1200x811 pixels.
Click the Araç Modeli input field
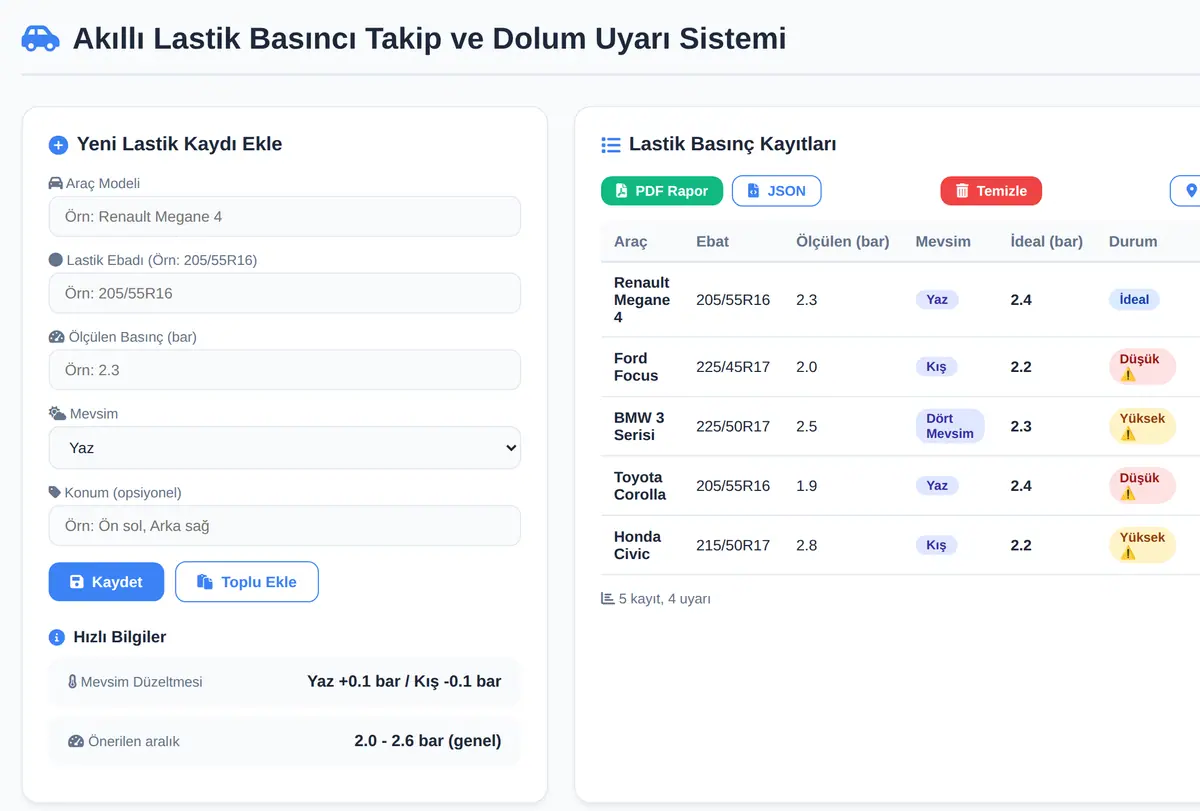(x=285, y=216)
